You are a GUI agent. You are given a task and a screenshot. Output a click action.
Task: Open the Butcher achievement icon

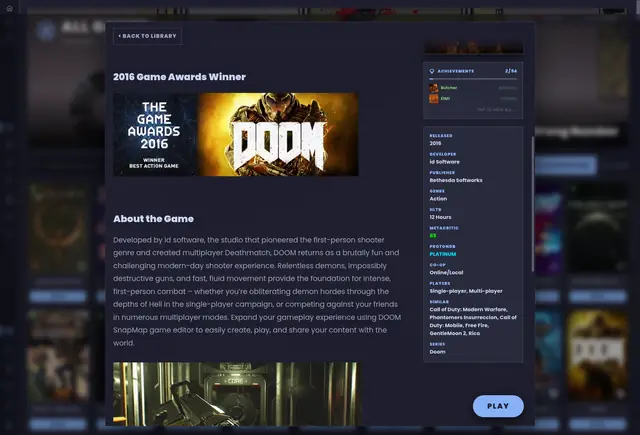coord(433,88)
